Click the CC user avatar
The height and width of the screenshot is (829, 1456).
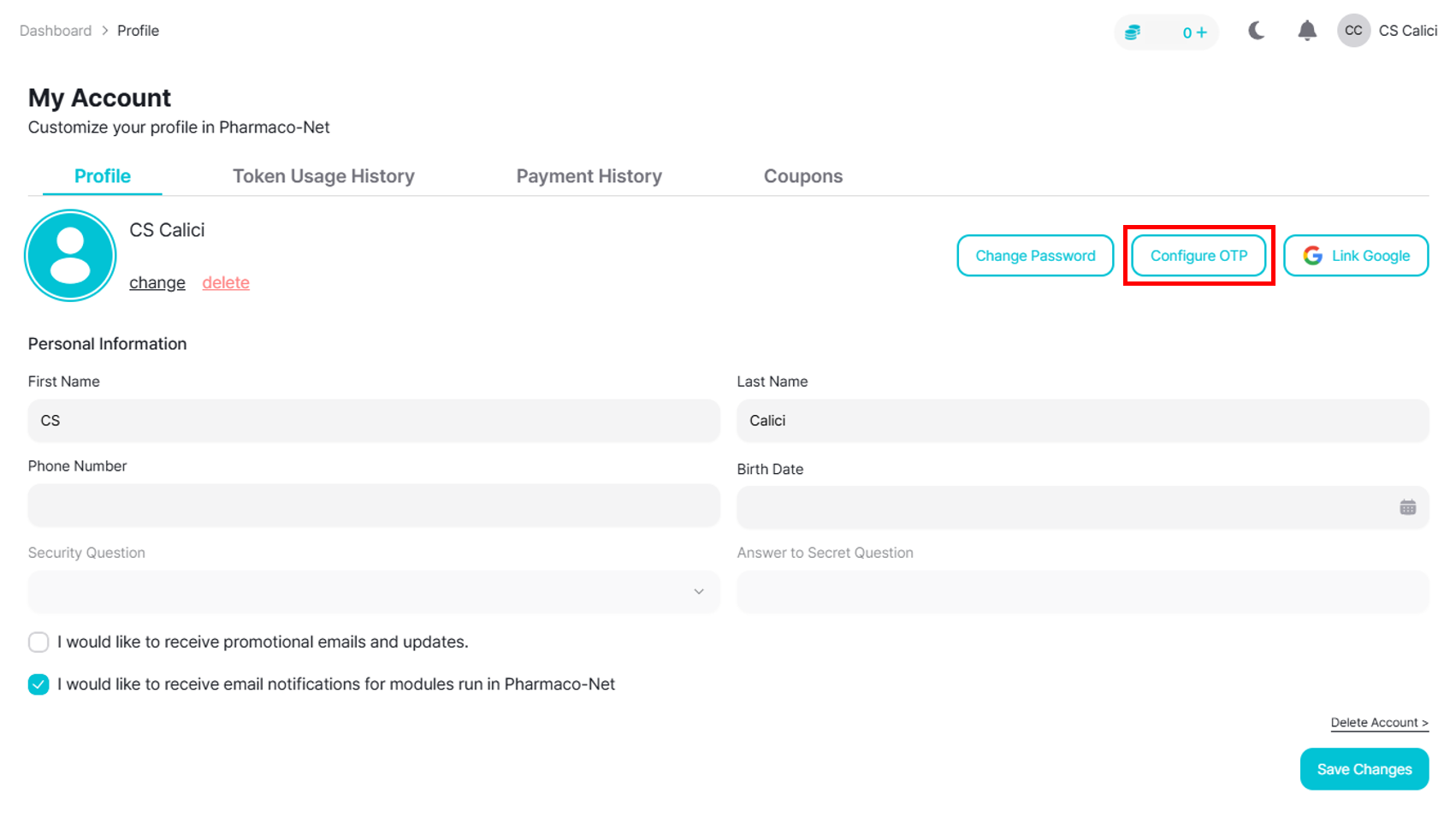(x=1352, y=31)
